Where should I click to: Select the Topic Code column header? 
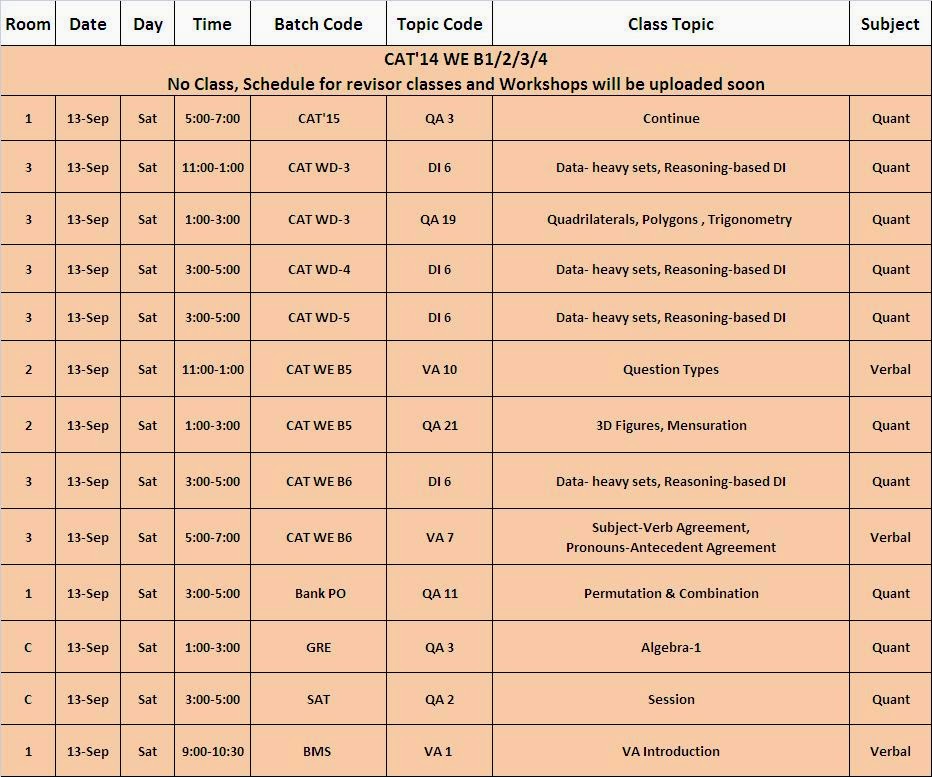click(439, 24)
